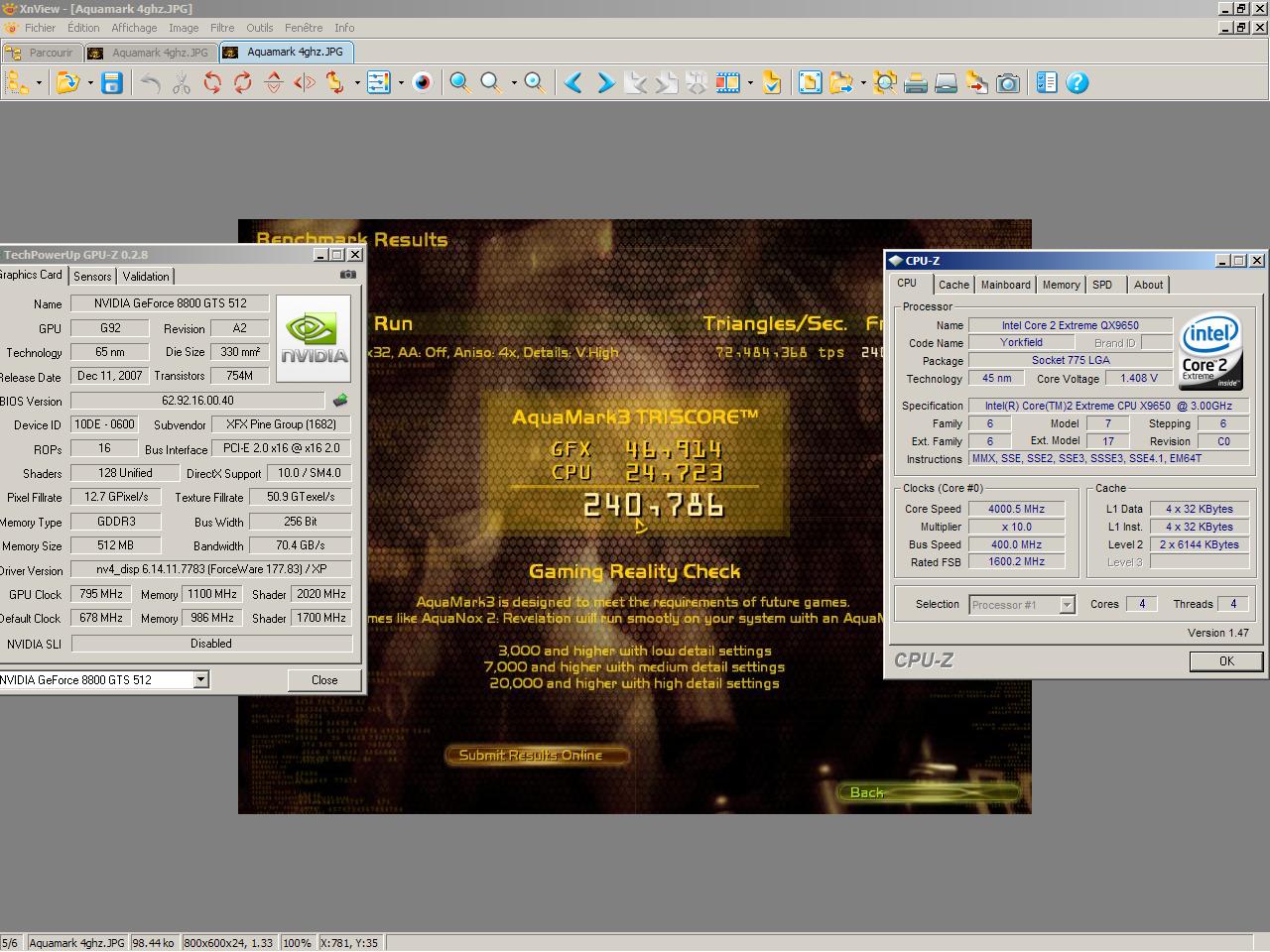Click Submit Results Online in AquaMark
Screen dimensions: 1270x952
click(537, 756)
